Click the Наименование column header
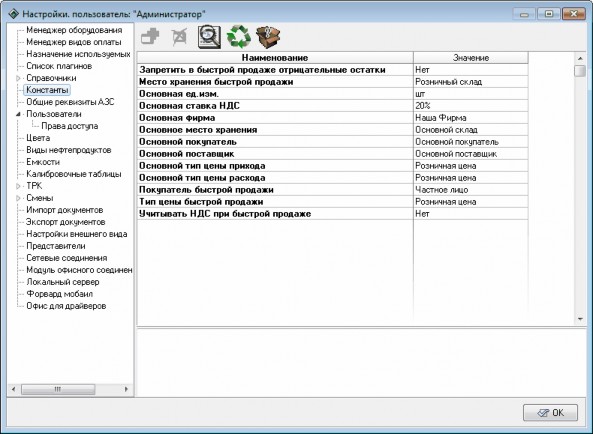 [x=275, y=58]
